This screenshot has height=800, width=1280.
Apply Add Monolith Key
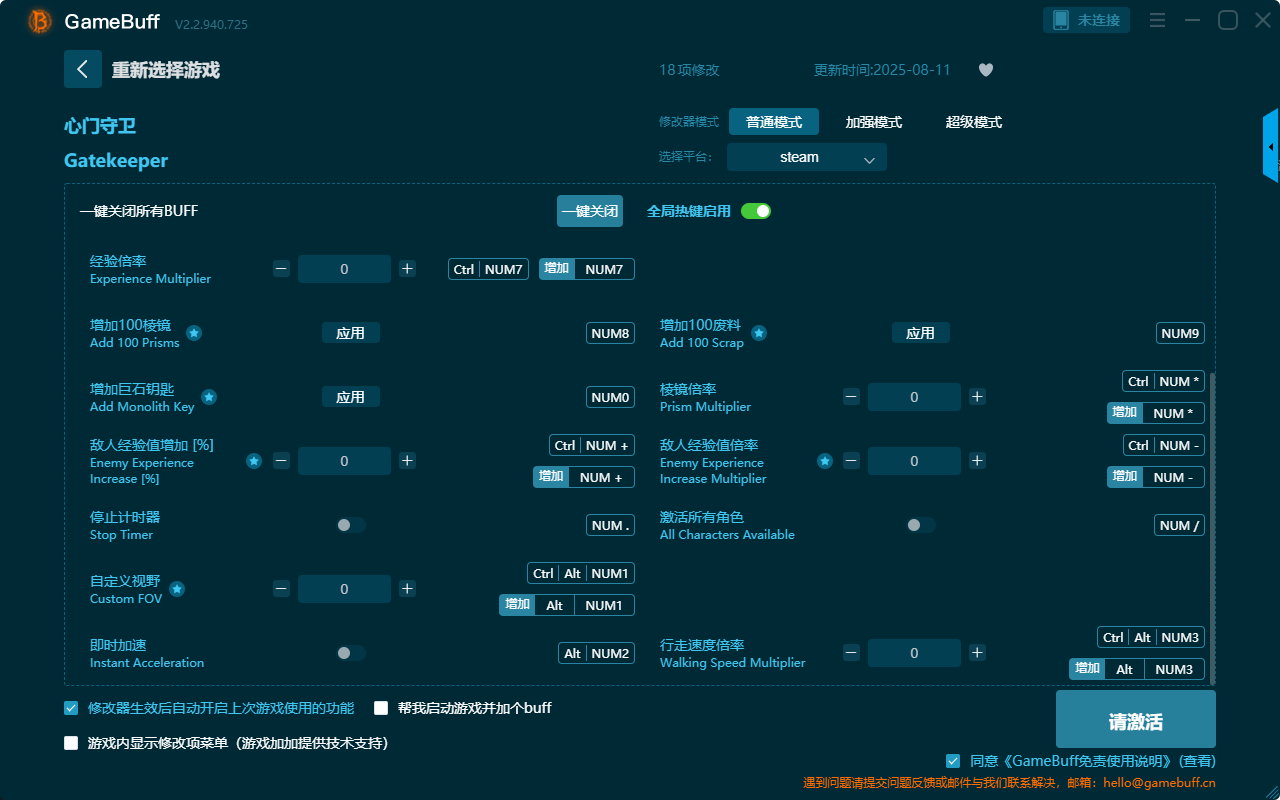click(351, 397)
